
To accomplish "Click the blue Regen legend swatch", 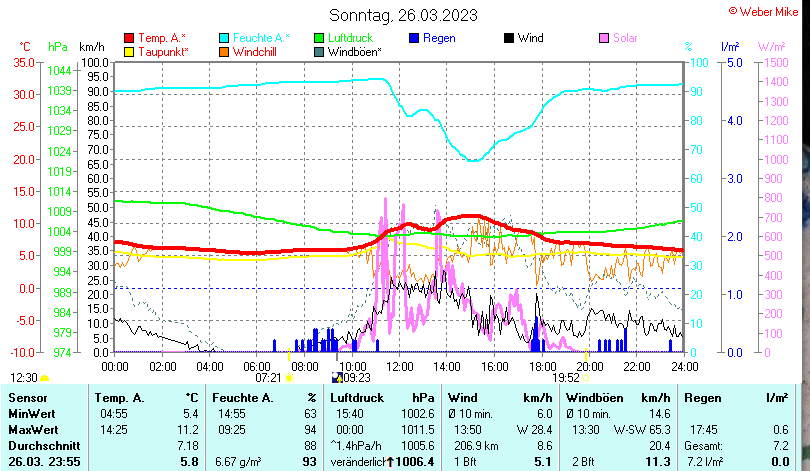I will click(414, 38).
